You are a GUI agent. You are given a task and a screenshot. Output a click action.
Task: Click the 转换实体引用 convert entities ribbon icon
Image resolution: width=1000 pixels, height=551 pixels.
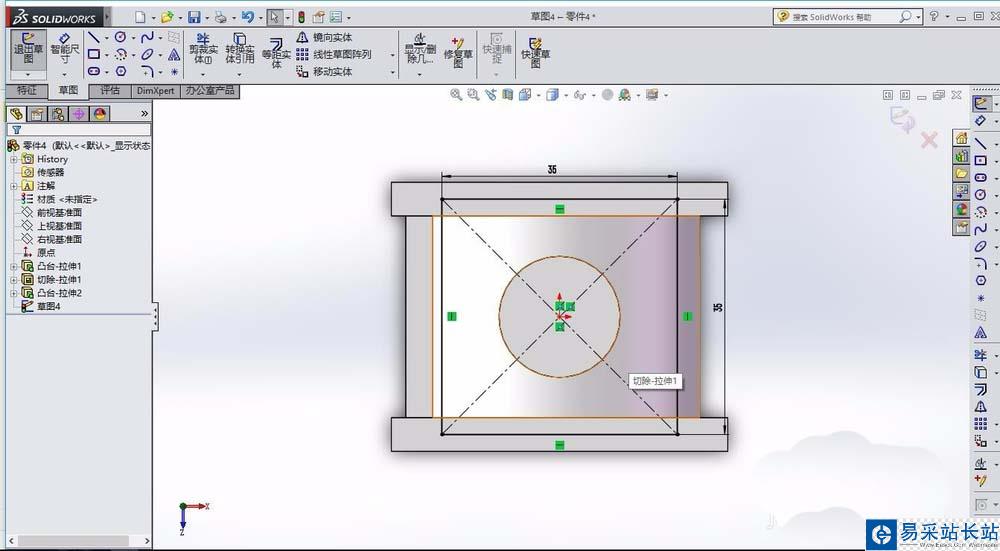pyautogui.click(x=240, y=48)
